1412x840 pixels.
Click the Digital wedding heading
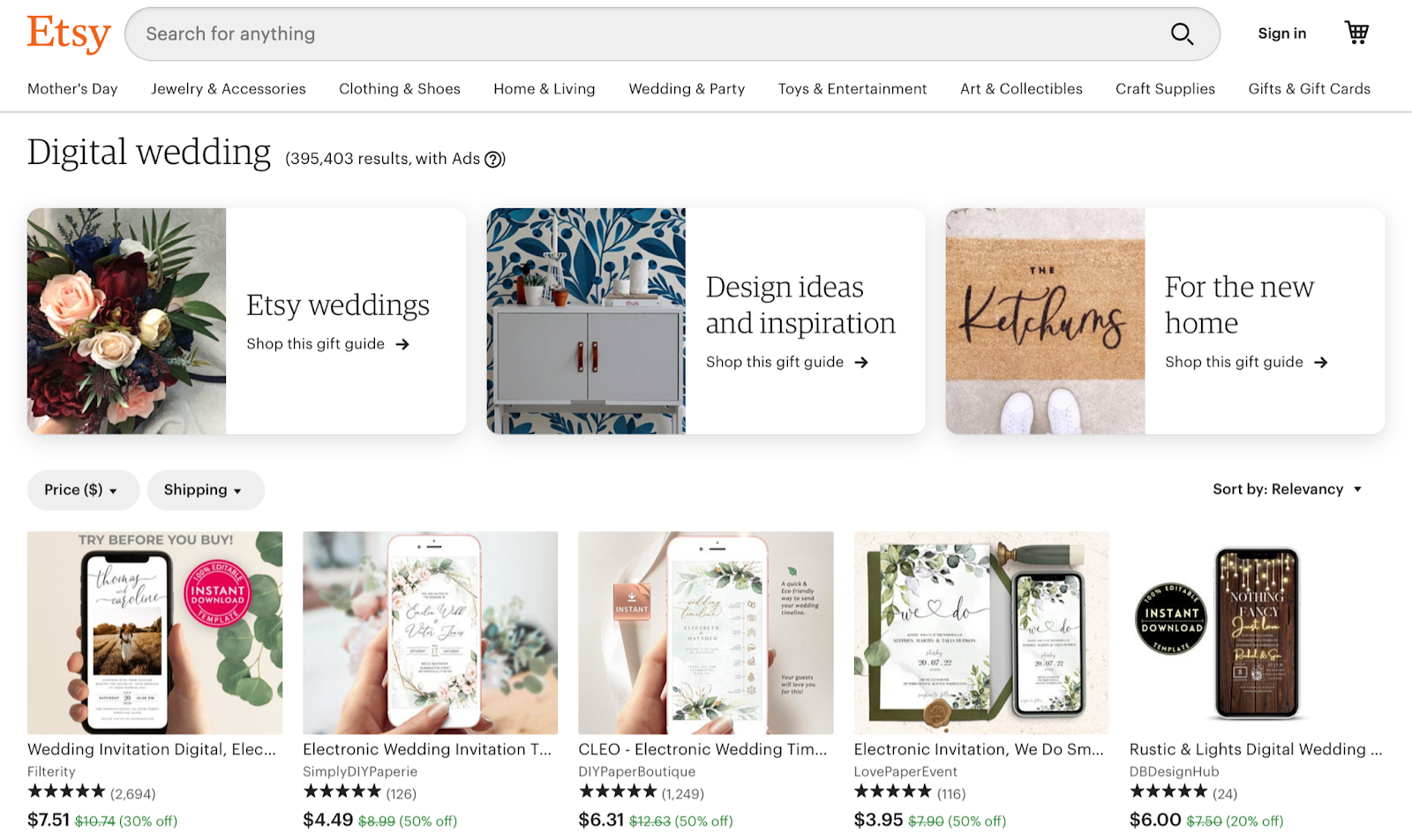[149, 153]
